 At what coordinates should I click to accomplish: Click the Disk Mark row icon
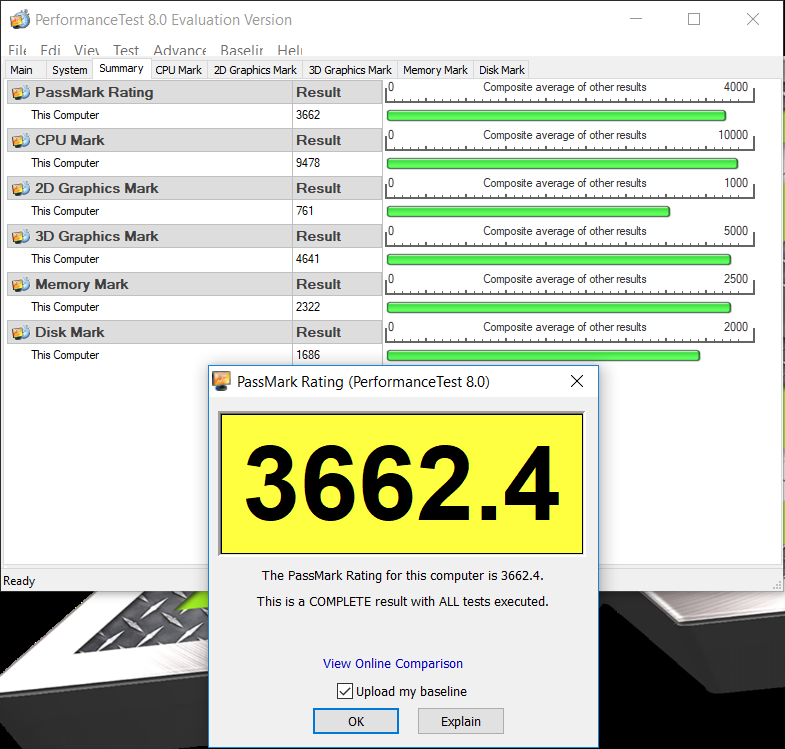(x=21, y=332)
